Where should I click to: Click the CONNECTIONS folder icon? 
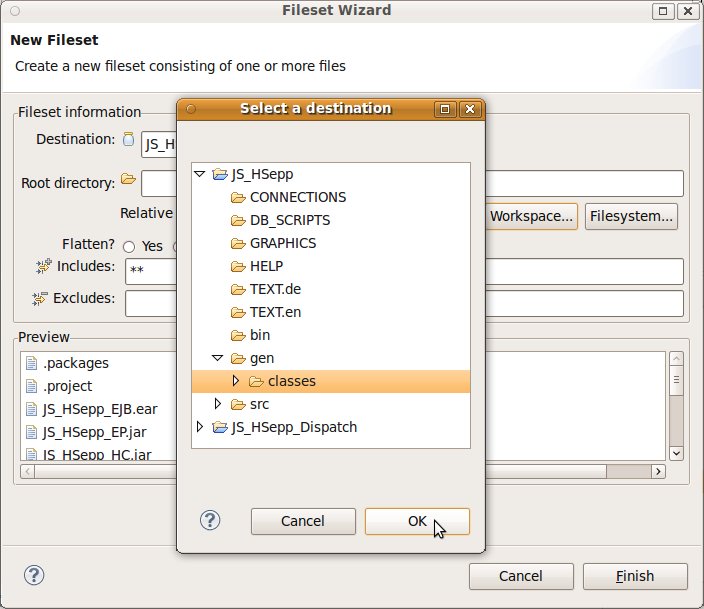pos(238,197)
